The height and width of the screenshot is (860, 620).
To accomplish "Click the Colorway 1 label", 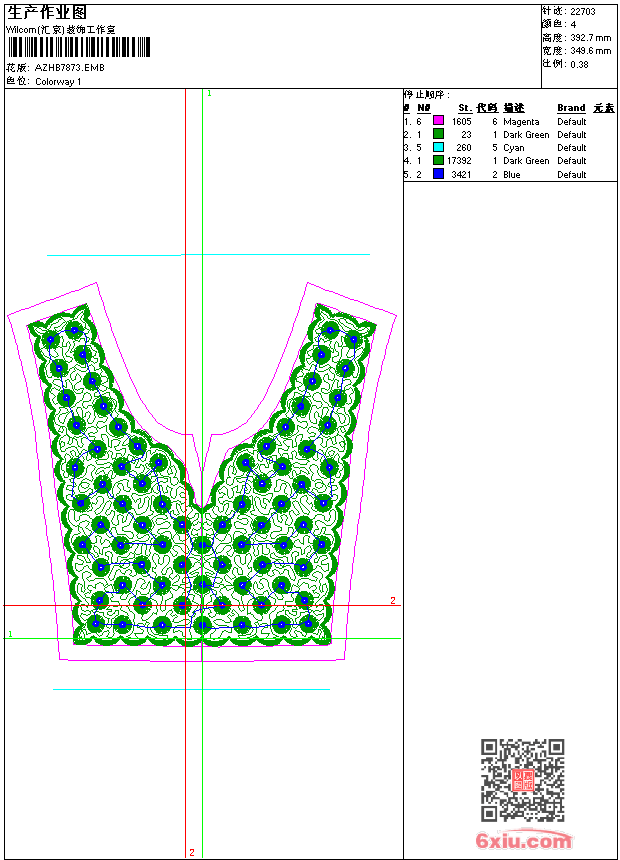I will coord(58,82).
